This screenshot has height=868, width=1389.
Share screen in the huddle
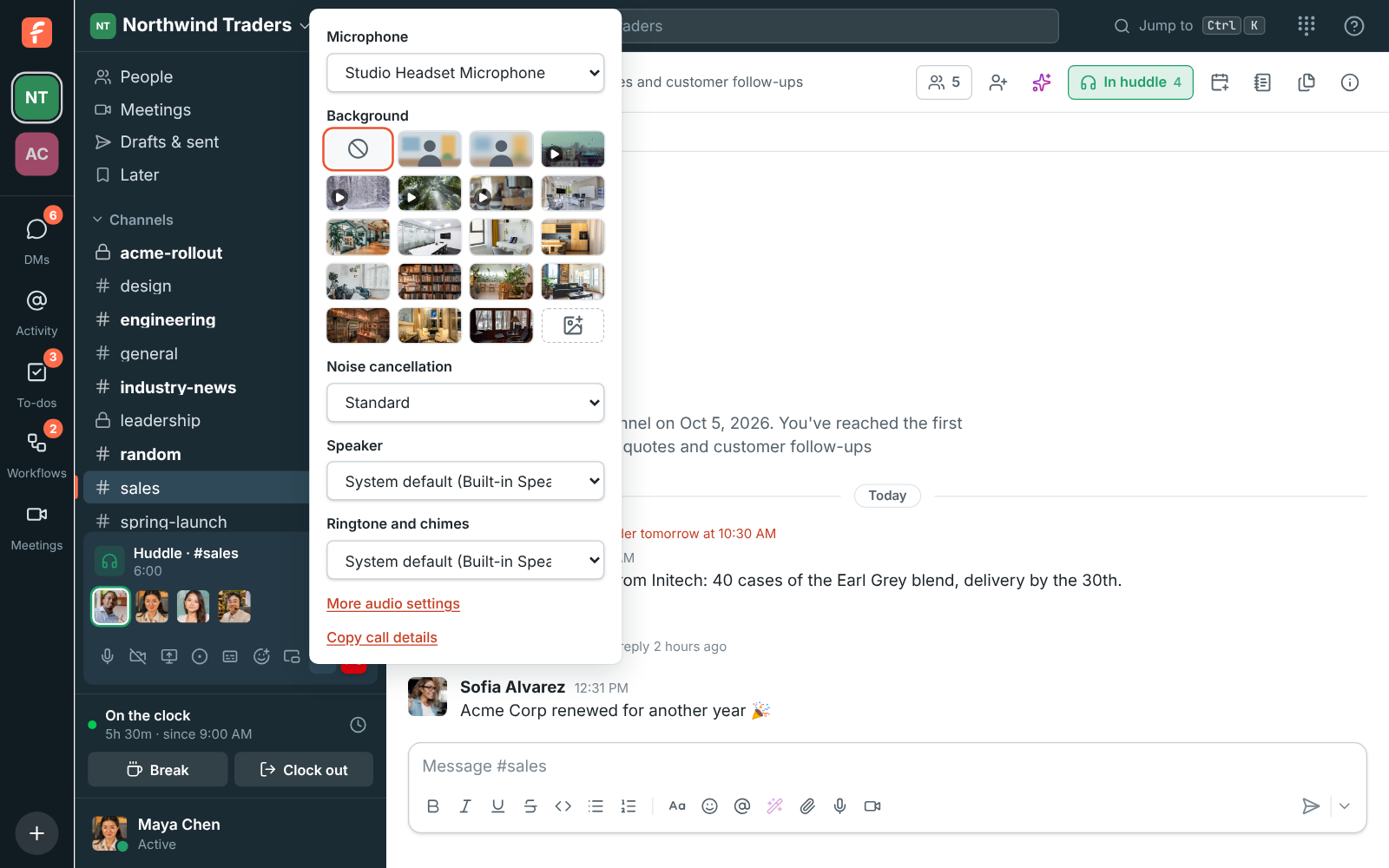tap(169, 656)
